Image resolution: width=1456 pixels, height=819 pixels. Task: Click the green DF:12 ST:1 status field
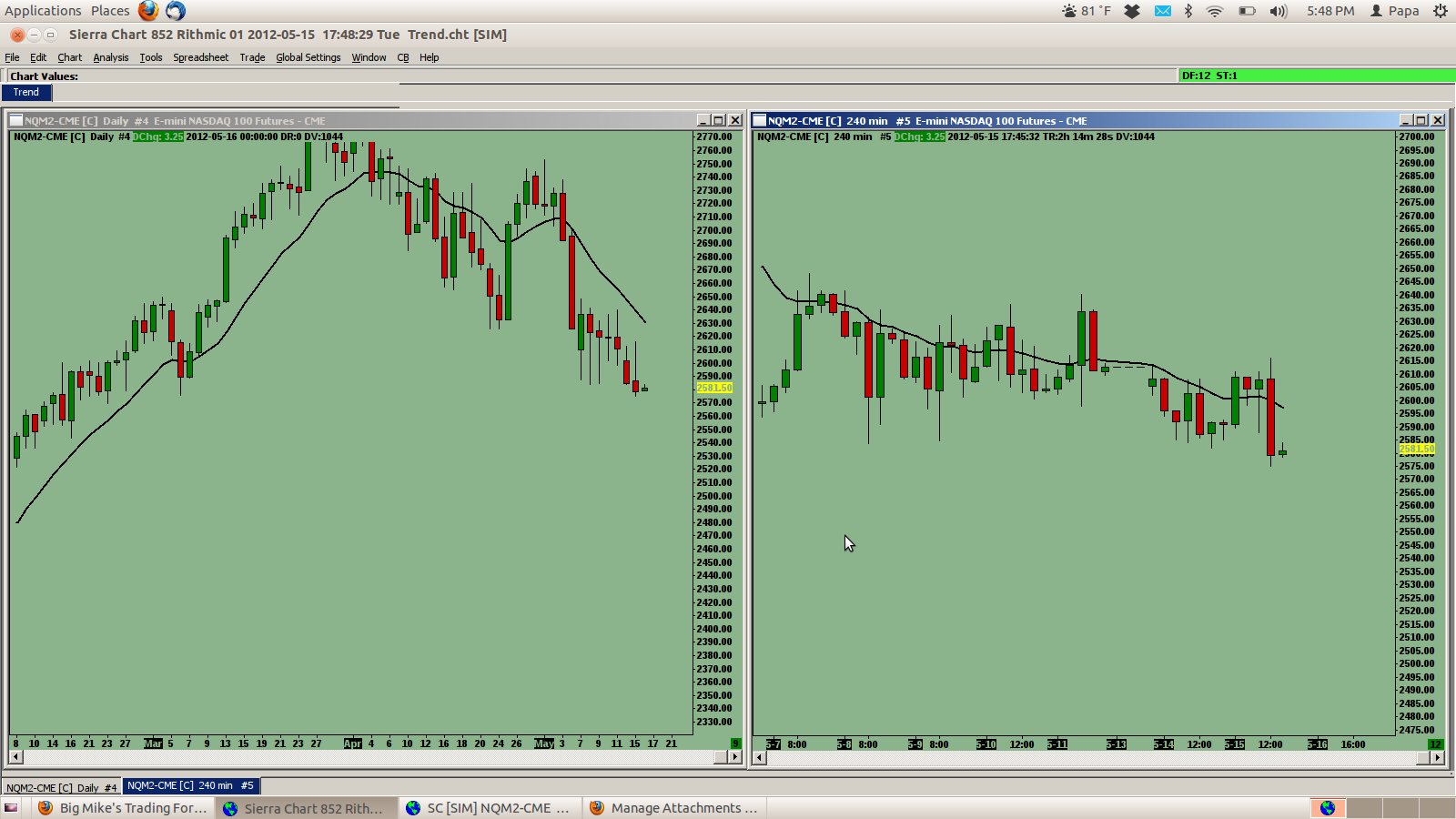1317,76
